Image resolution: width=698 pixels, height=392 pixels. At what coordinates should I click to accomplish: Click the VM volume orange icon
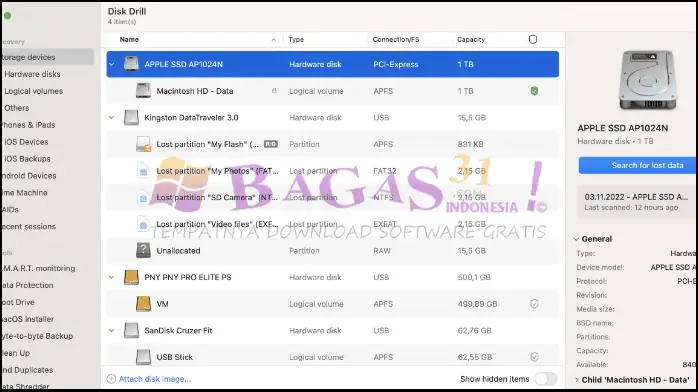point(143,304)
